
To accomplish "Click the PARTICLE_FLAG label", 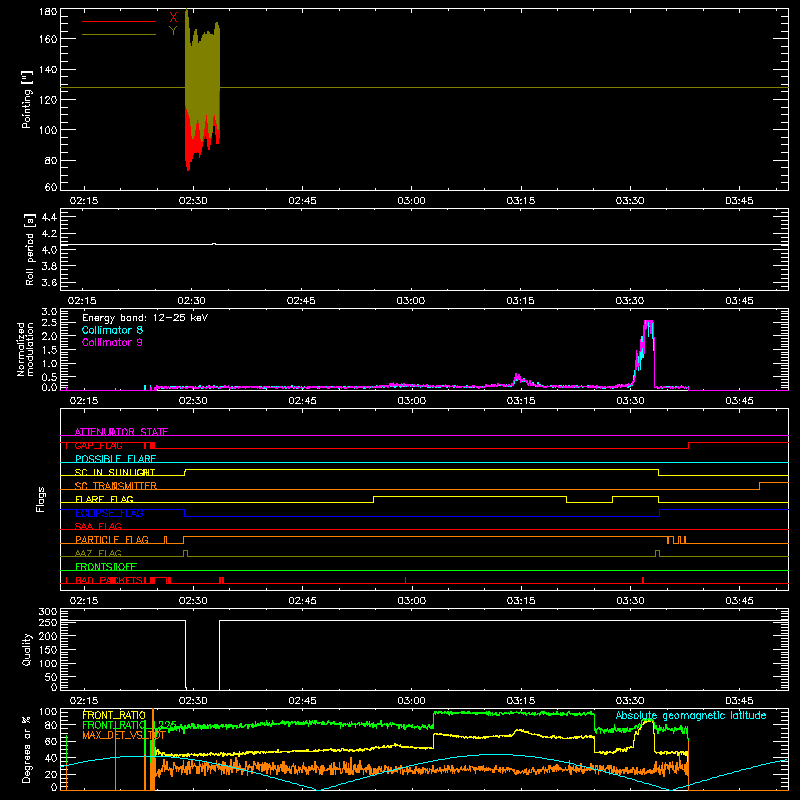I will pyautogui.click(x=112, y=540).
